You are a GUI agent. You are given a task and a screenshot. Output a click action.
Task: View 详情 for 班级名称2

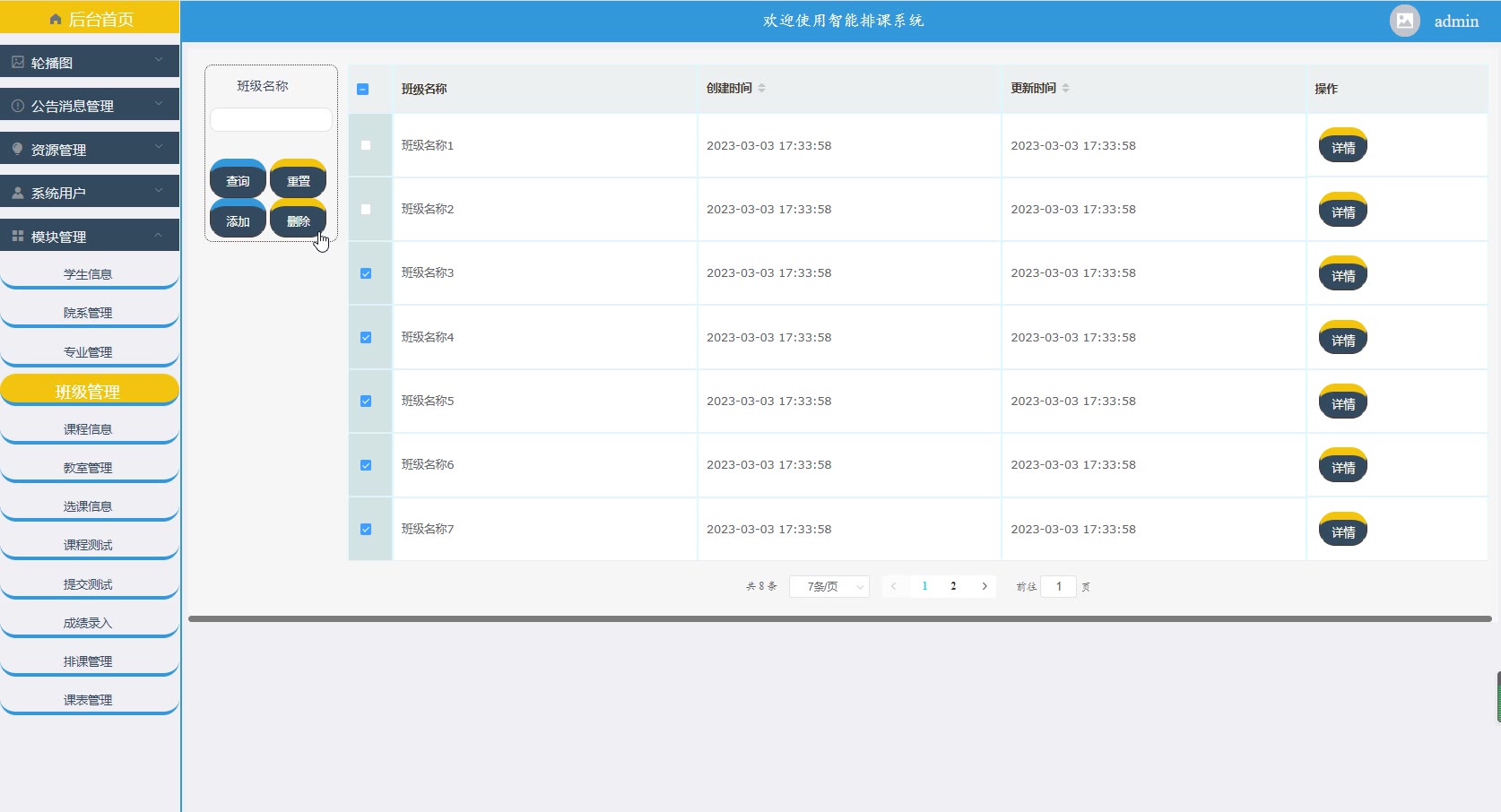(x=1343, y=210)
